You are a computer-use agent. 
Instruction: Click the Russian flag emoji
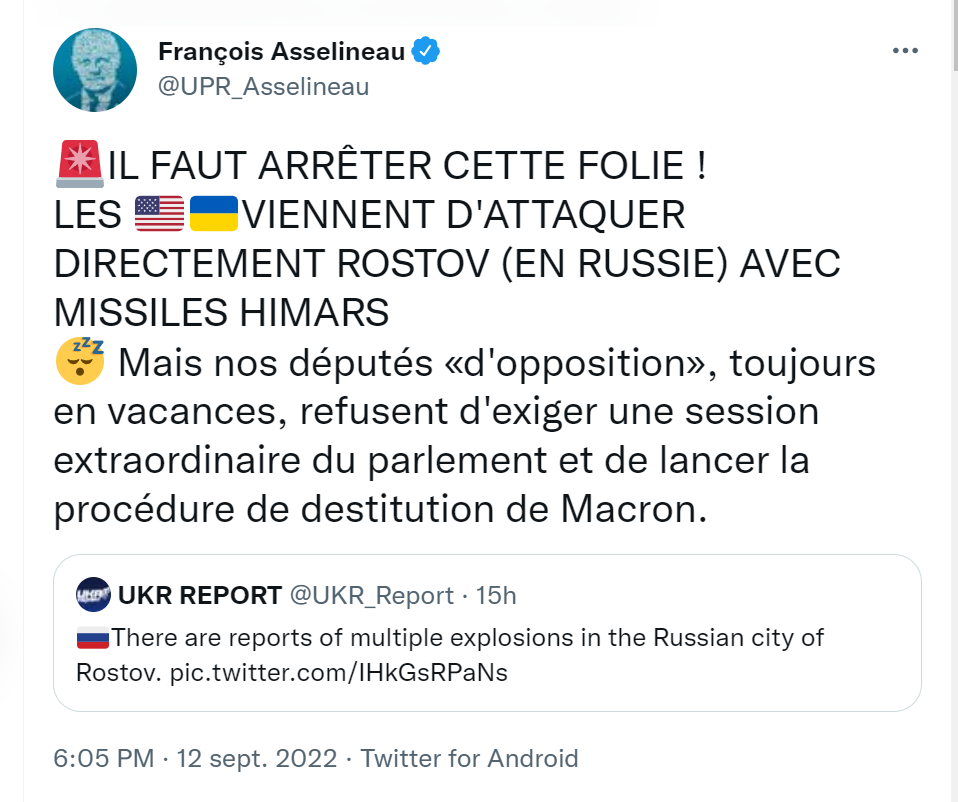tap(92, 637)
